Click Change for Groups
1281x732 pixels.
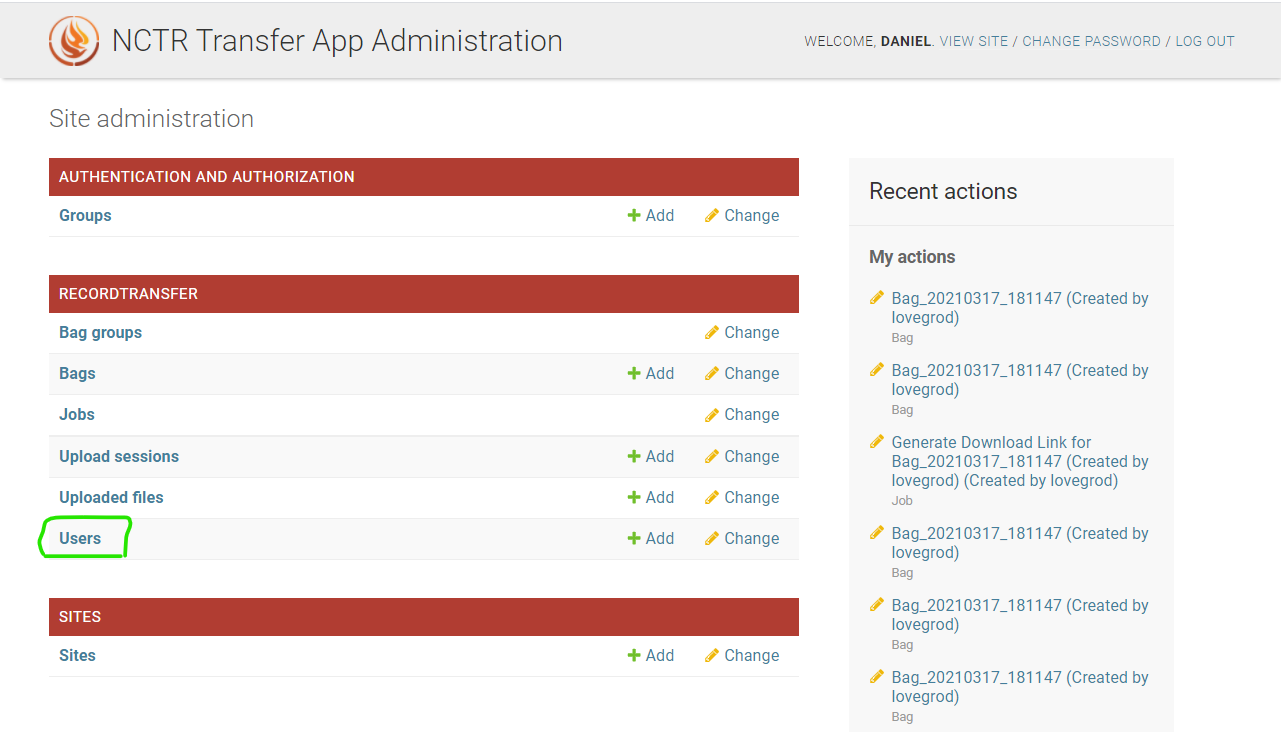click(x=742, y=215)
